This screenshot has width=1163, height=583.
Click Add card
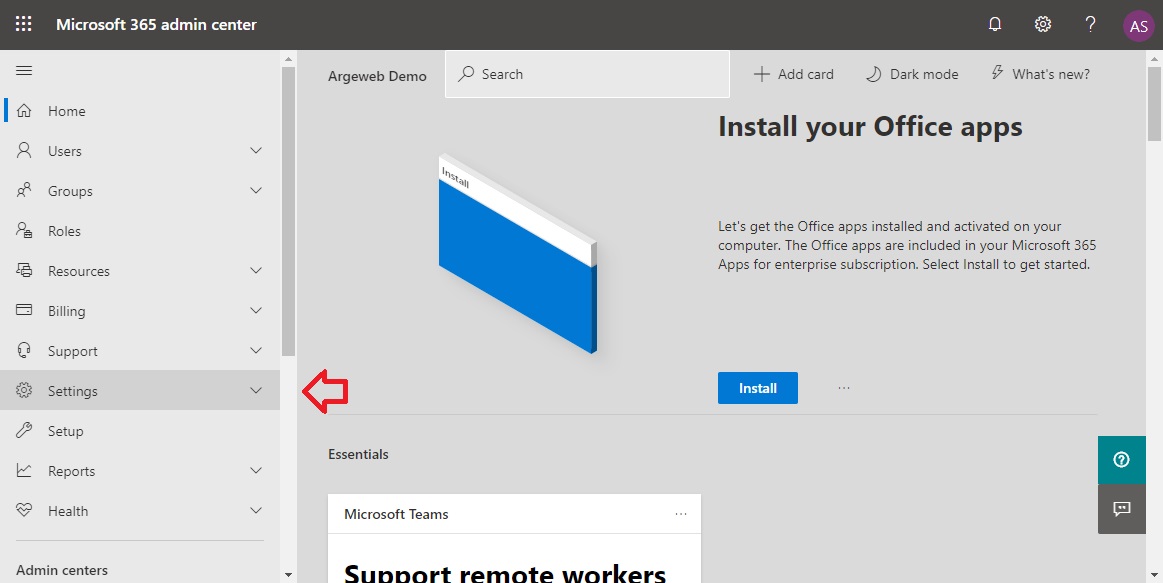794,74
